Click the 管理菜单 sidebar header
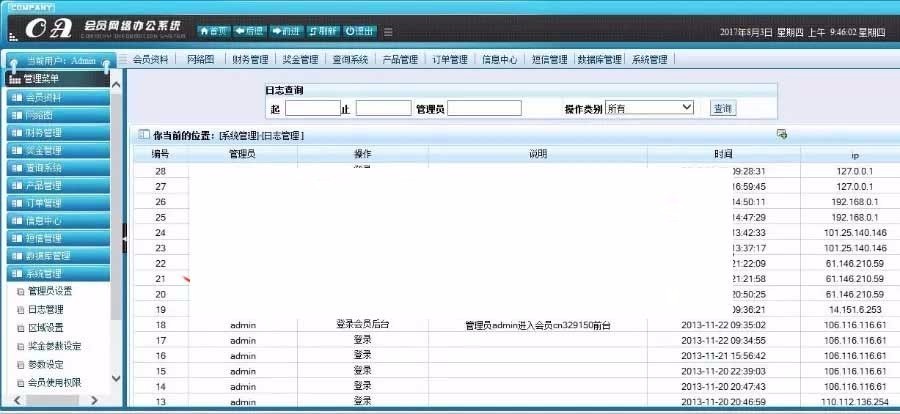This screenshot has height=414, width=900. tap(58, 79)
